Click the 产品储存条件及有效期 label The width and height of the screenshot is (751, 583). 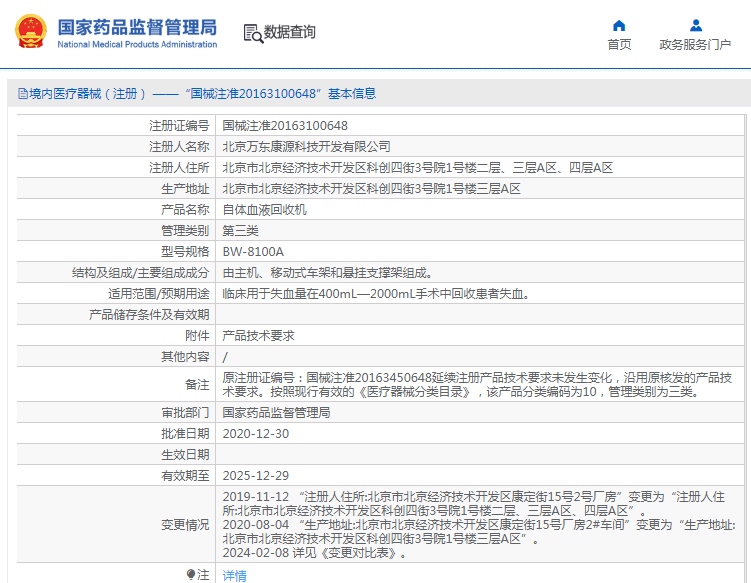149,315
